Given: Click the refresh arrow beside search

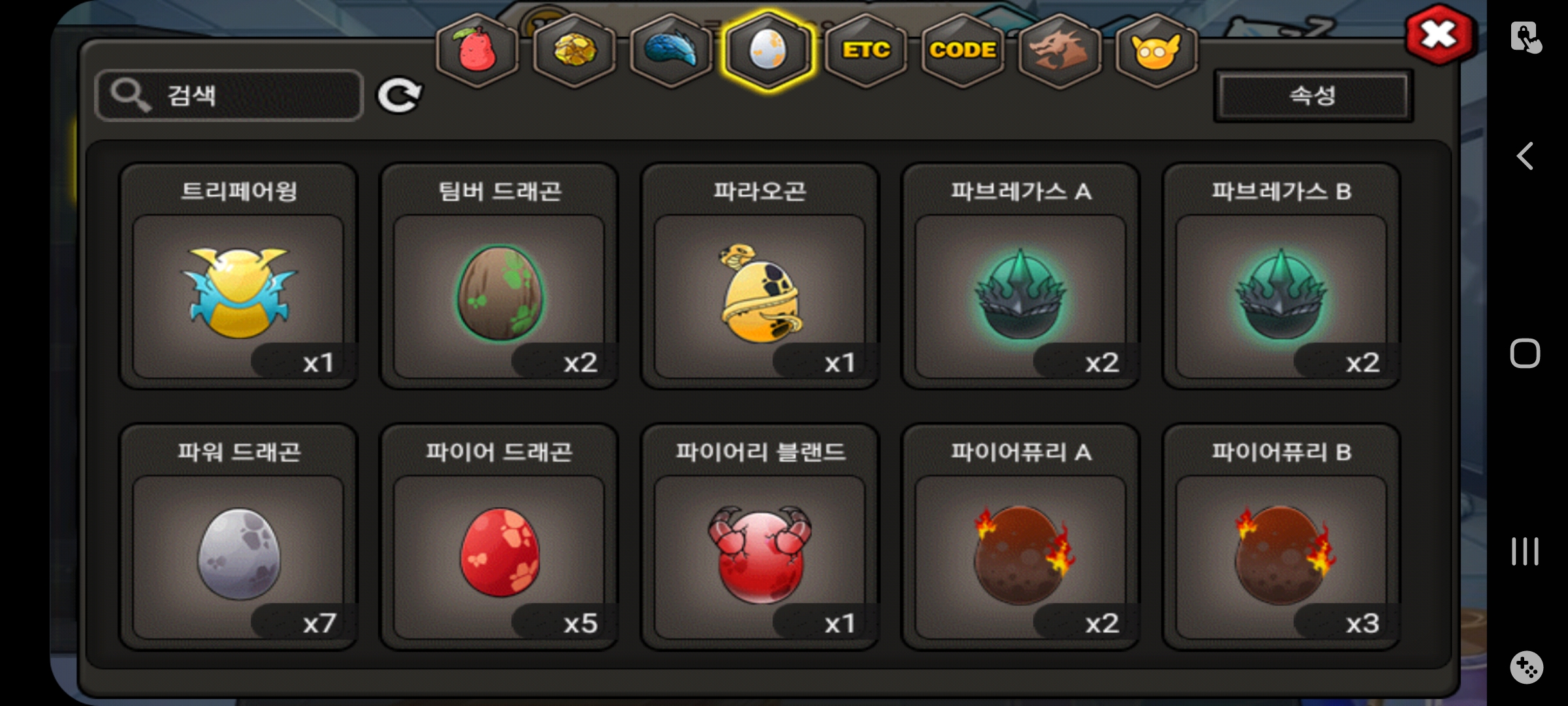Looking at the screenshot, I should pyautogui.click(x=400, y=96).
